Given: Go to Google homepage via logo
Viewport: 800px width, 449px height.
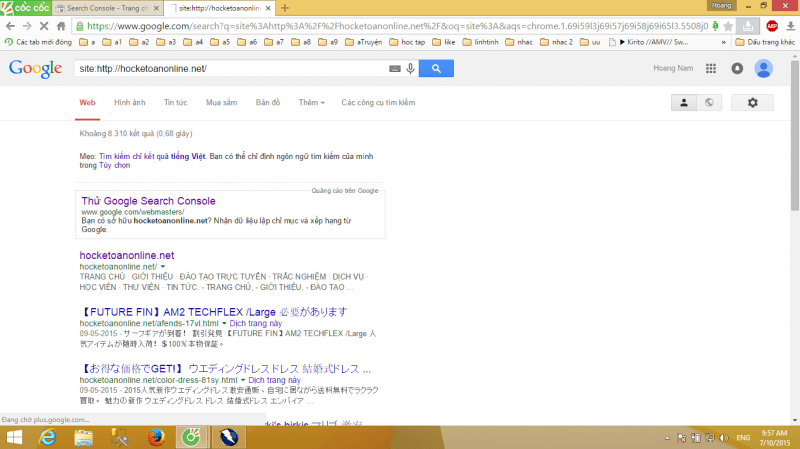Looking at the screenshot, I should point(35,68).
